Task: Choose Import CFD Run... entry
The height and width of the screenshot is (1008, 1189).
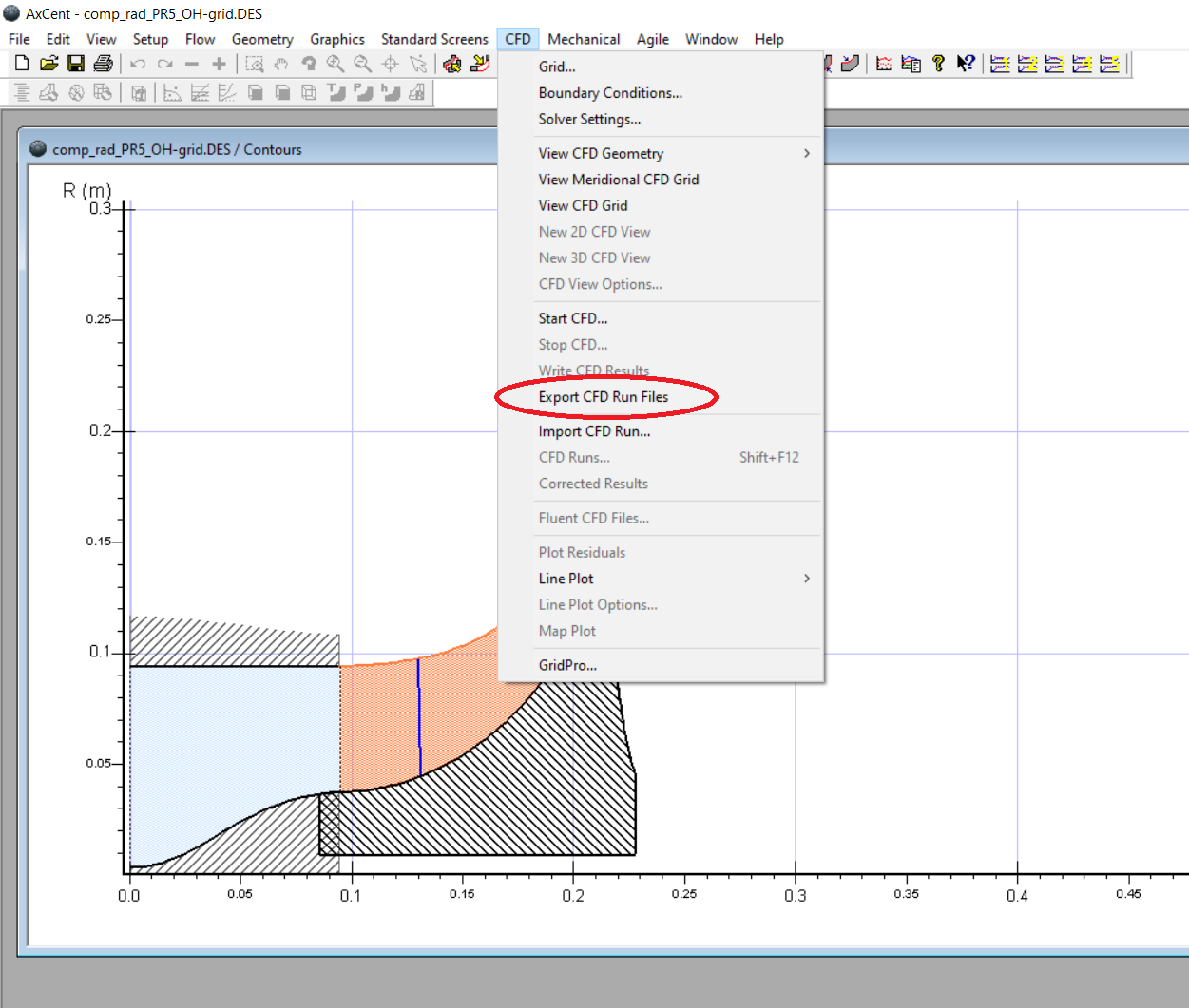Action: pos(661,431)
